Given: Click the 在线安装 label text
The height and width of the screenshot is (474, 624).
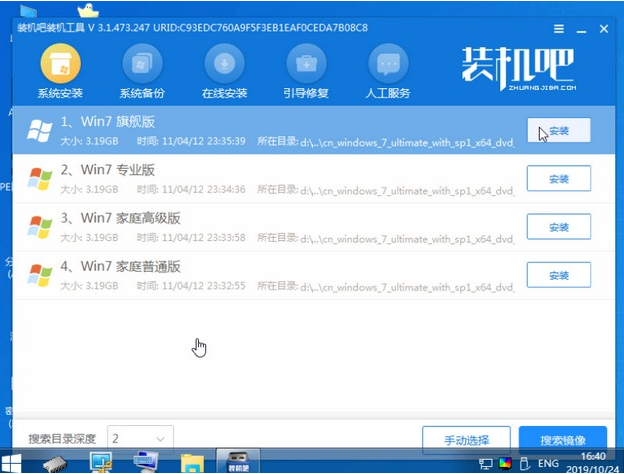Looking at the screenshot, I should point(224,93).
